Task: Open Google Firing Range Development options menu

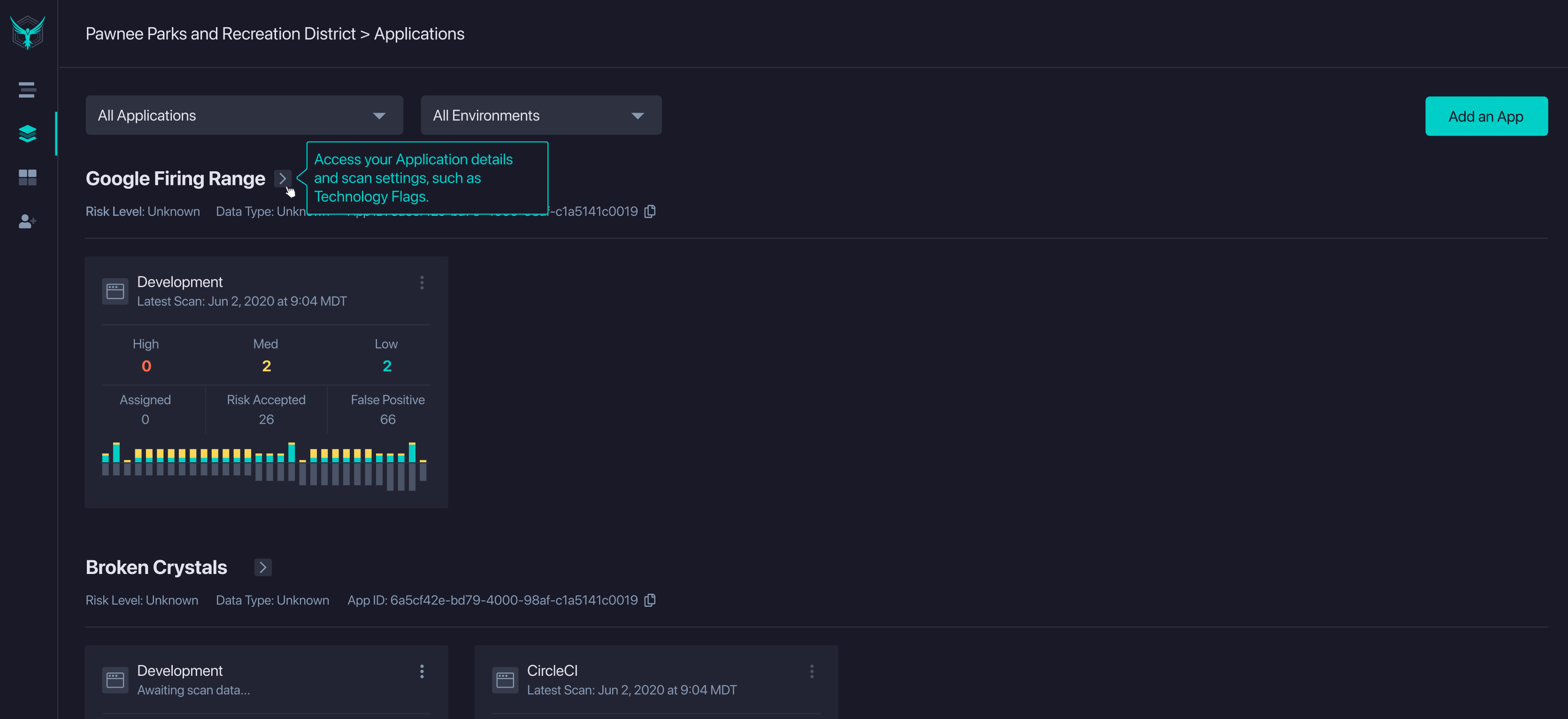Action: [x=422, y=282]
